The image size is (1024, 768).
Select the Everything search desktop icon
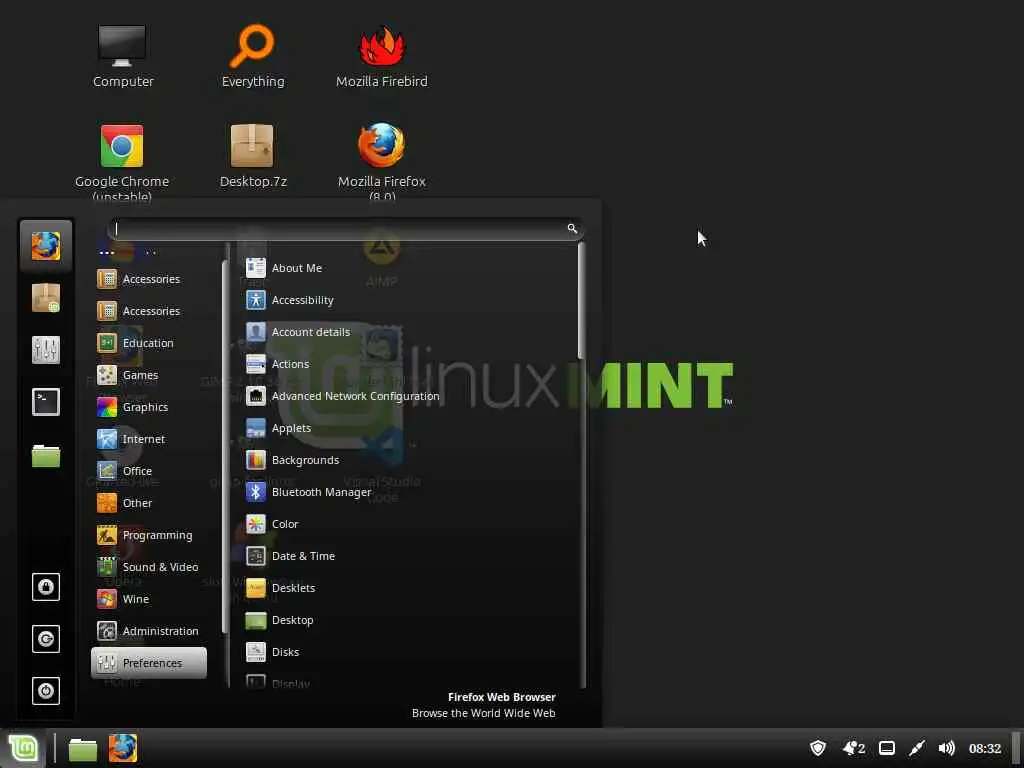tap(253, 57)
